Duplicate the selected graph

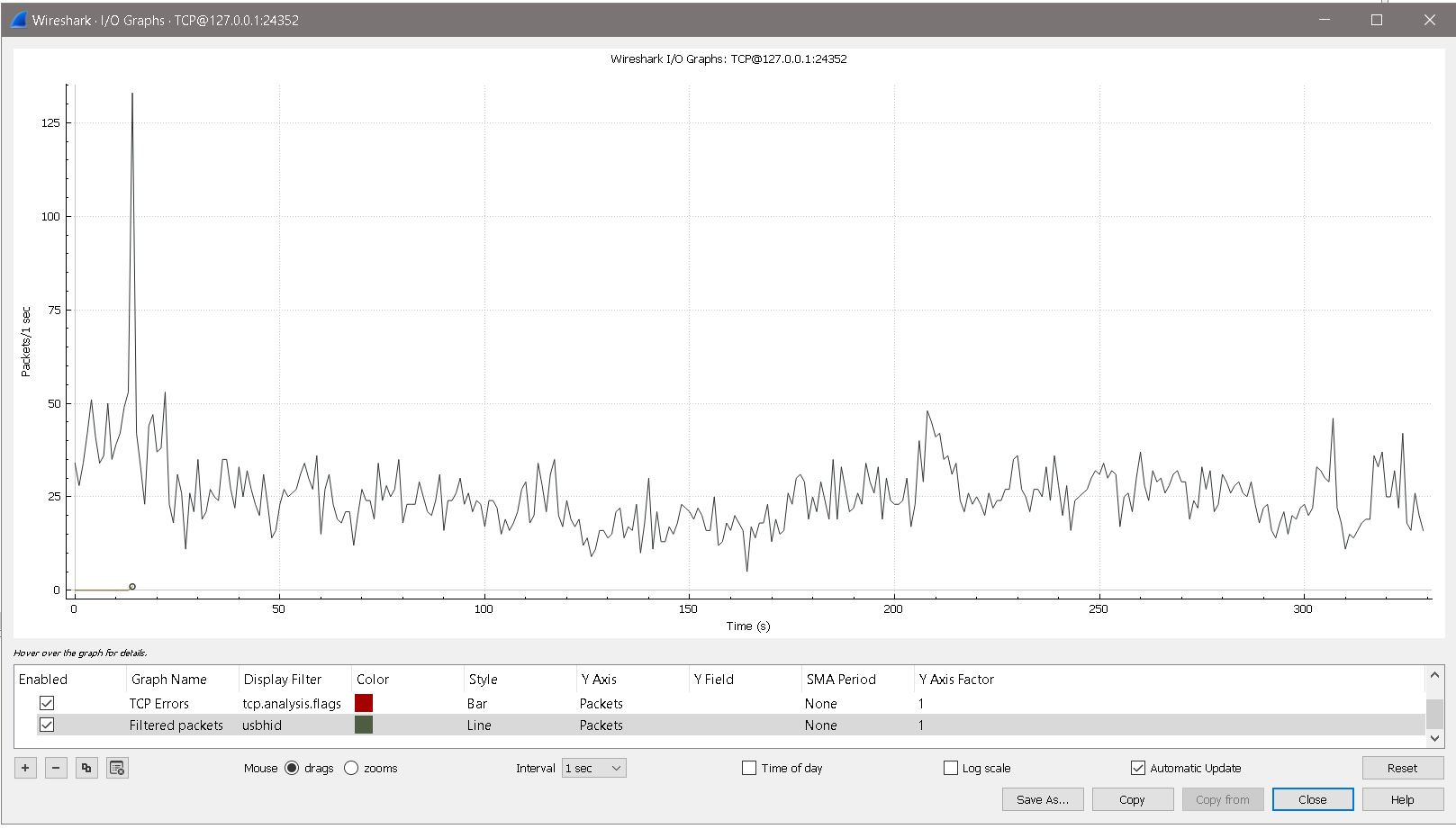click(x=86, y=768)
